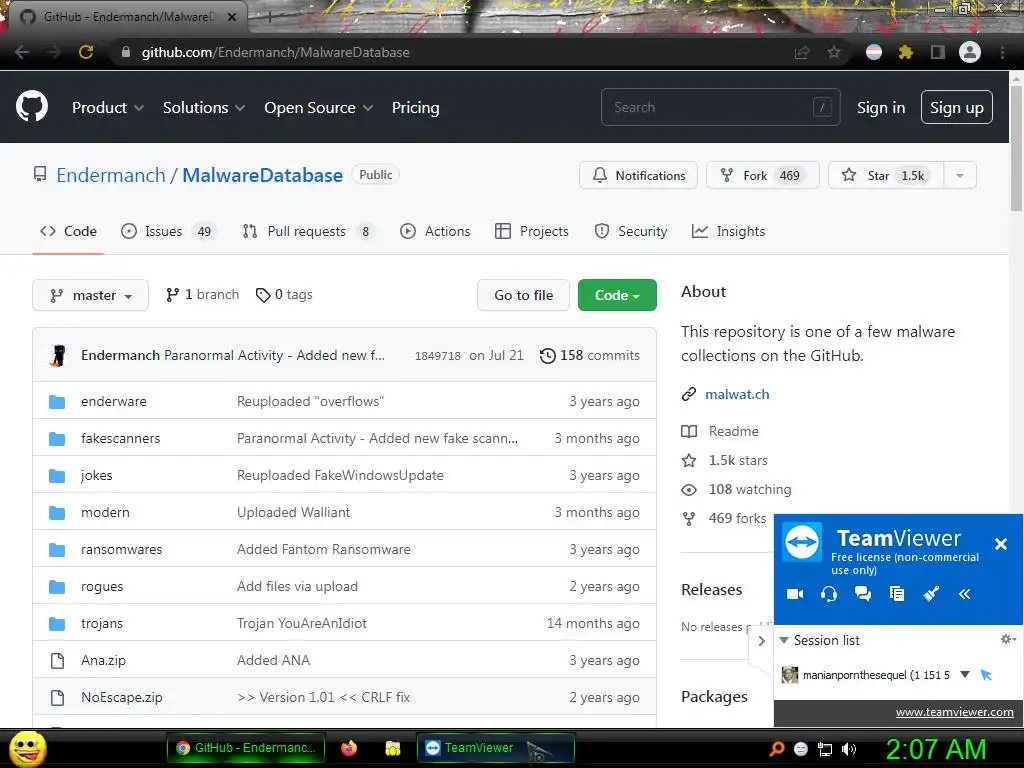This screenshot has height=768, width=1024.
Task: Click the GitHub octocat logo
Action: [x=31, y=107]
